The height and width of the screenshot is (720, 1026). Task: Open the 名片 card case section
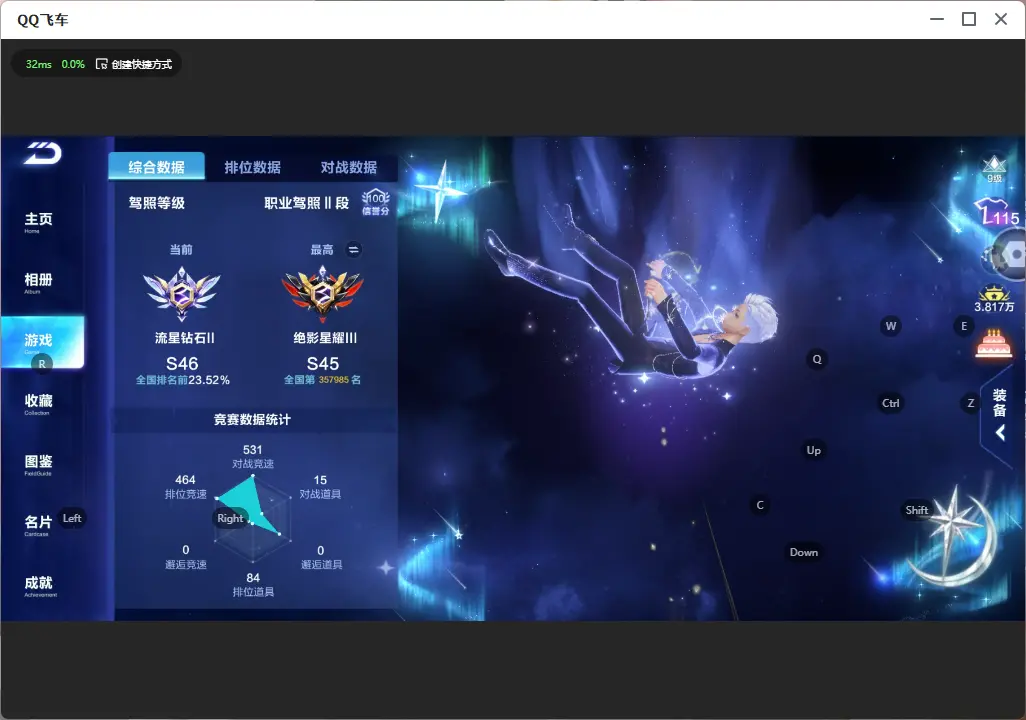coord(38,525)
